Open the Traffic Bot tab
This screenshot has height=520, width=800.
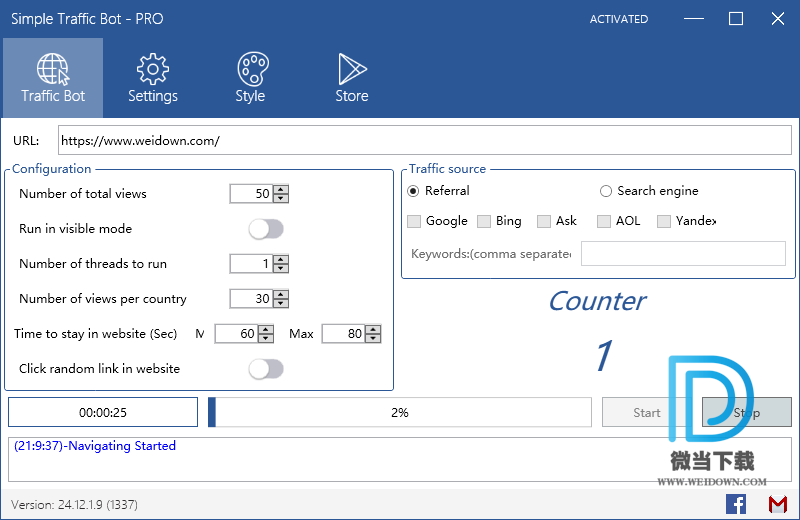(53, 78)
